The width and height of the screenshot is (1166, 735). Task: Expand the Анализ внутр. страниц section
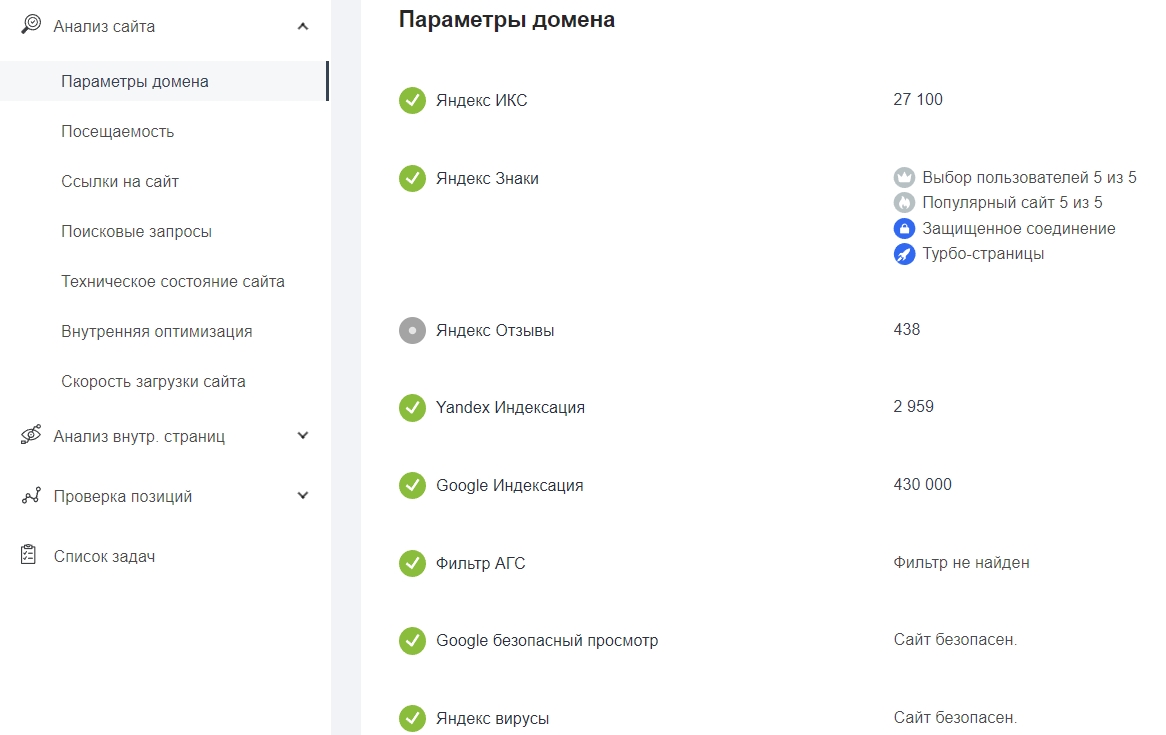pyautogui.click(x=303, y=435)
